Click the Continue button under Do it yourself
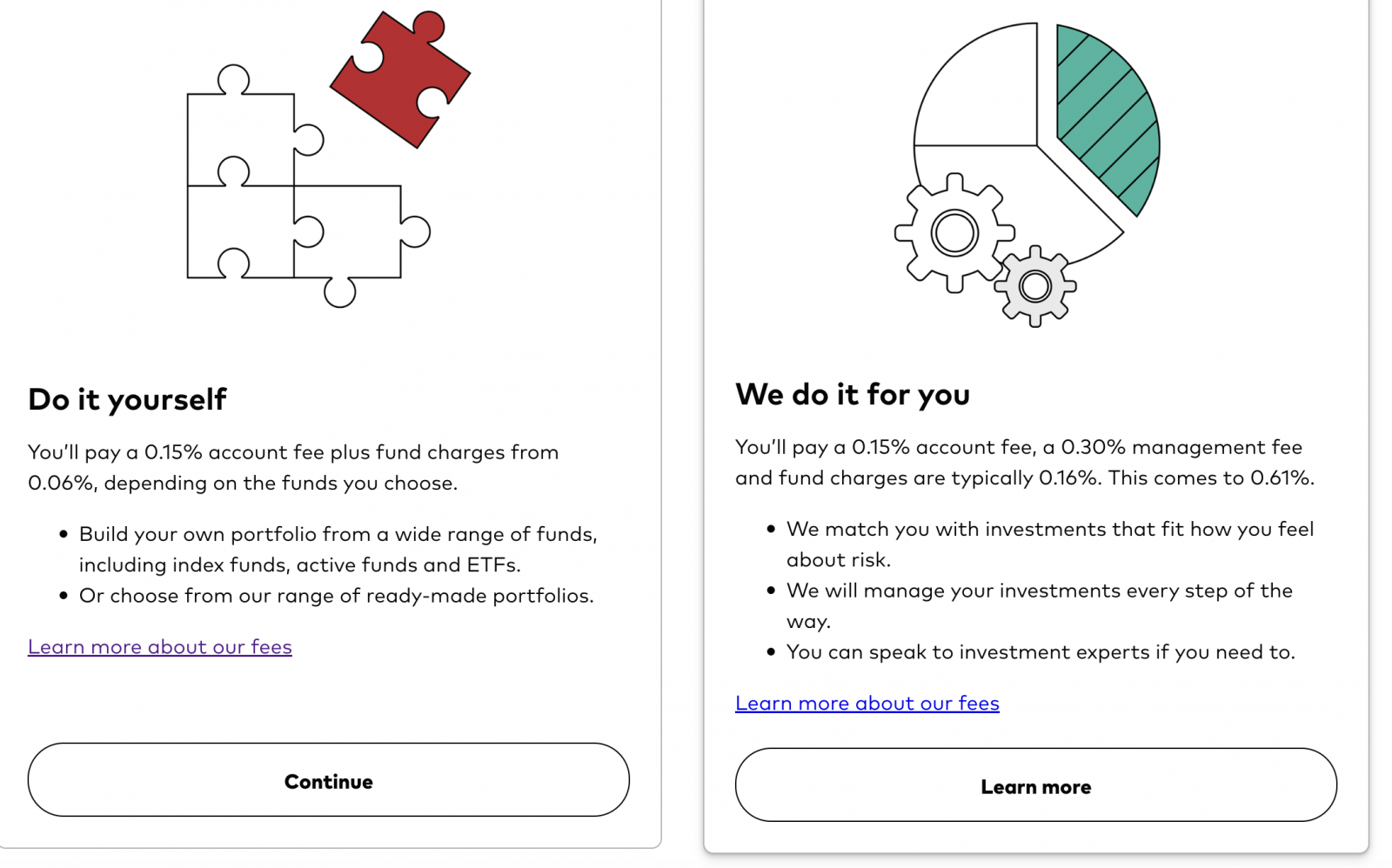Viewport: 1392px width, 868px height. point(329,780)
